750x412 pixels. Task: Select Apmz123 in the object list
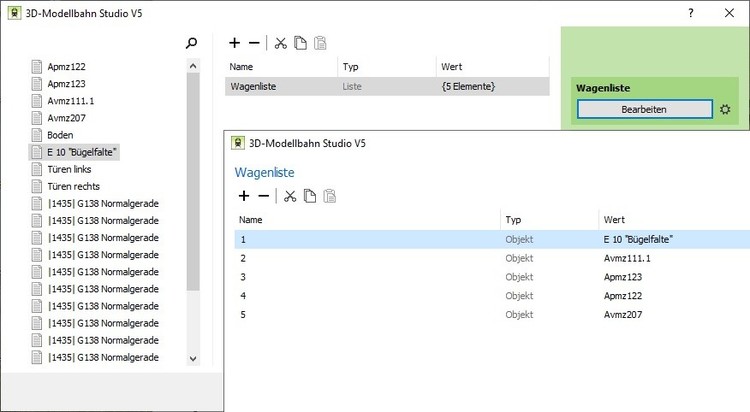pos(66,84)
